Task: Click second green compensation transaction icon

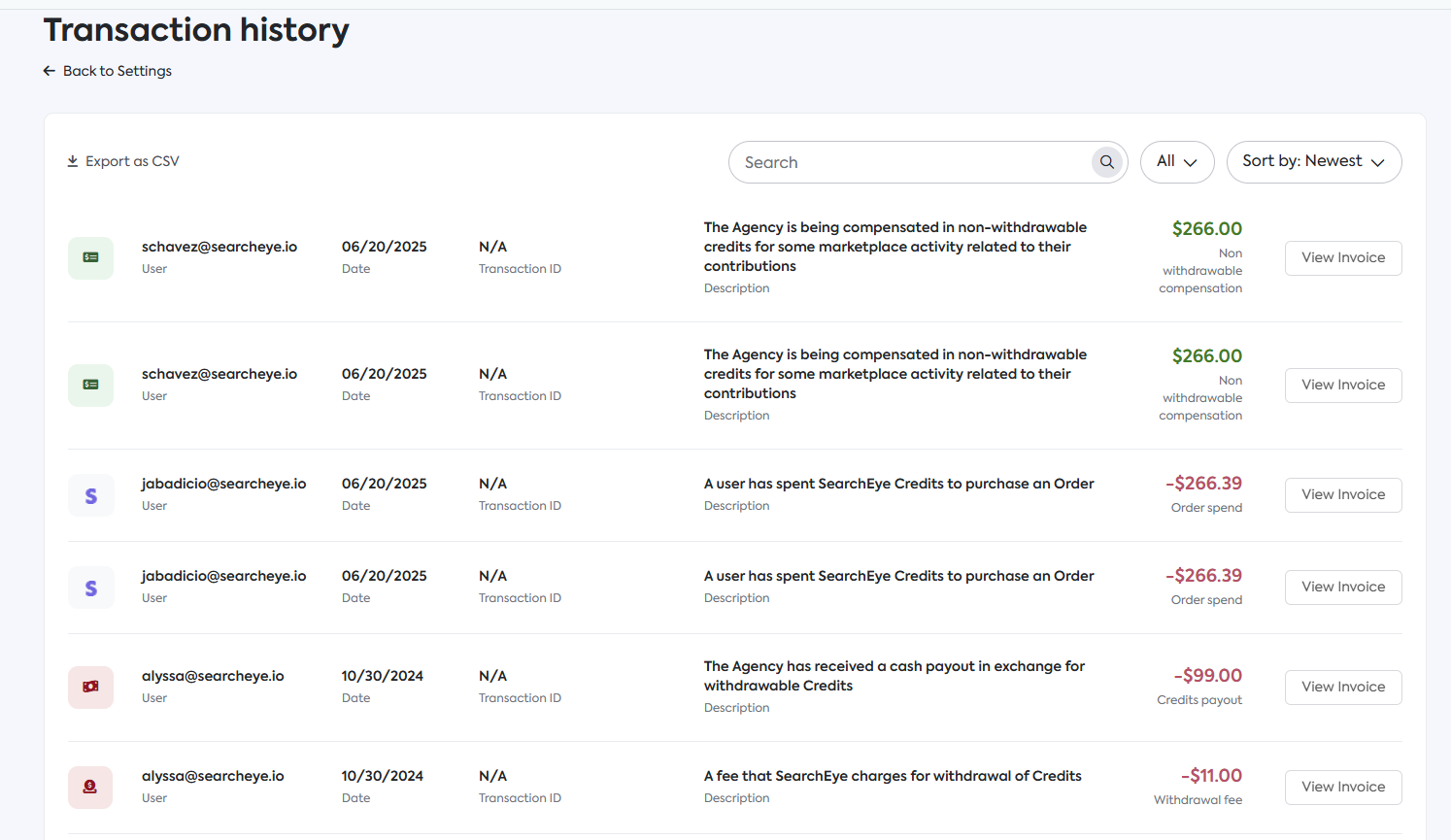Action: point(90,385)
